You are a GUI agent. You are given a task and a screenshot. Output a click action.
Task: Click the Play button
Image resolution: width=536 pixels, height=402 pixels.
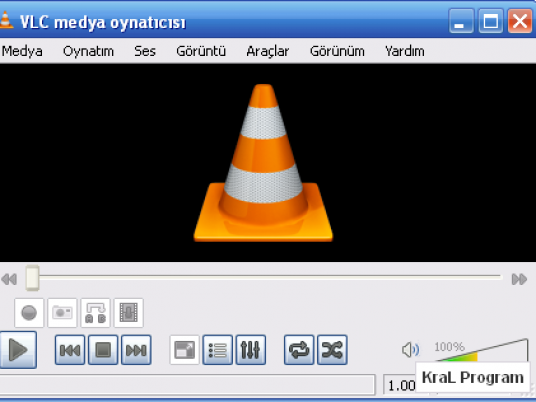click(x=18, y=350)
